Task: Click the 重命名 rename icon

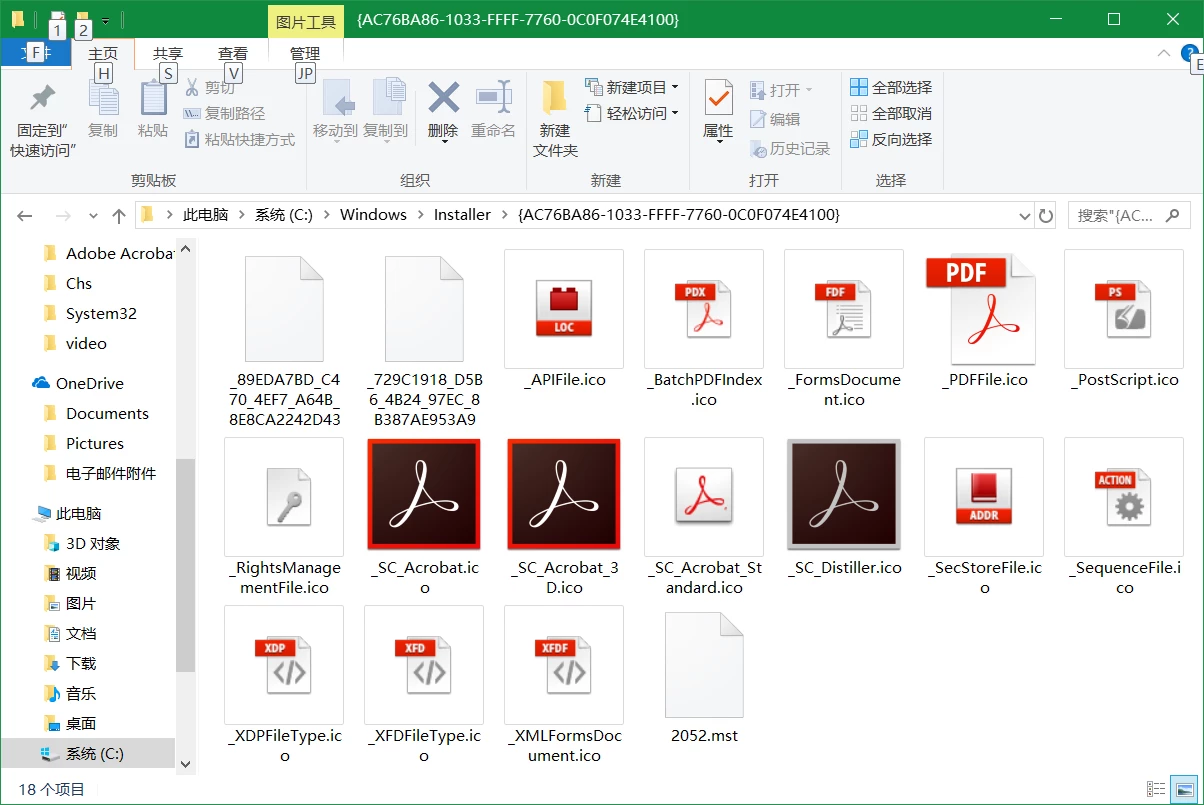Action: click(493, 98)
